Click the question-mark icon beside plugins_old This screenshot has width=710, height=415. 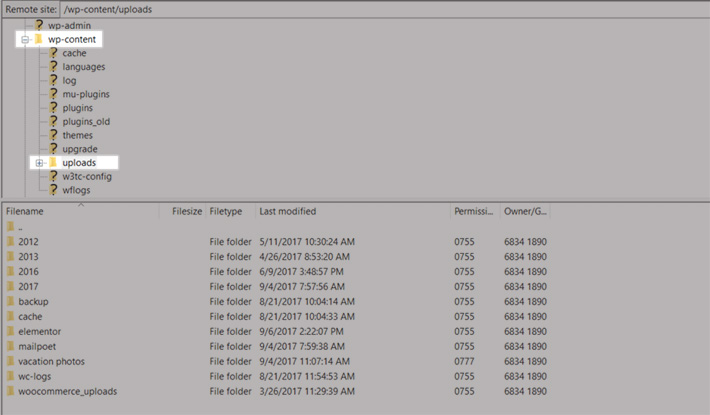pyautogui.click(x=53, y=121)
